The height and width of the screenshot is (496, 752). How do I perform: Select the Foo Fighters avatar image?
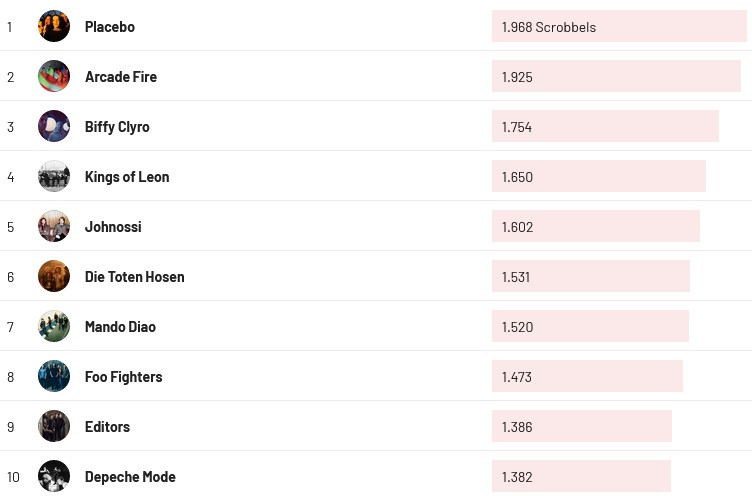pos(54,376)
